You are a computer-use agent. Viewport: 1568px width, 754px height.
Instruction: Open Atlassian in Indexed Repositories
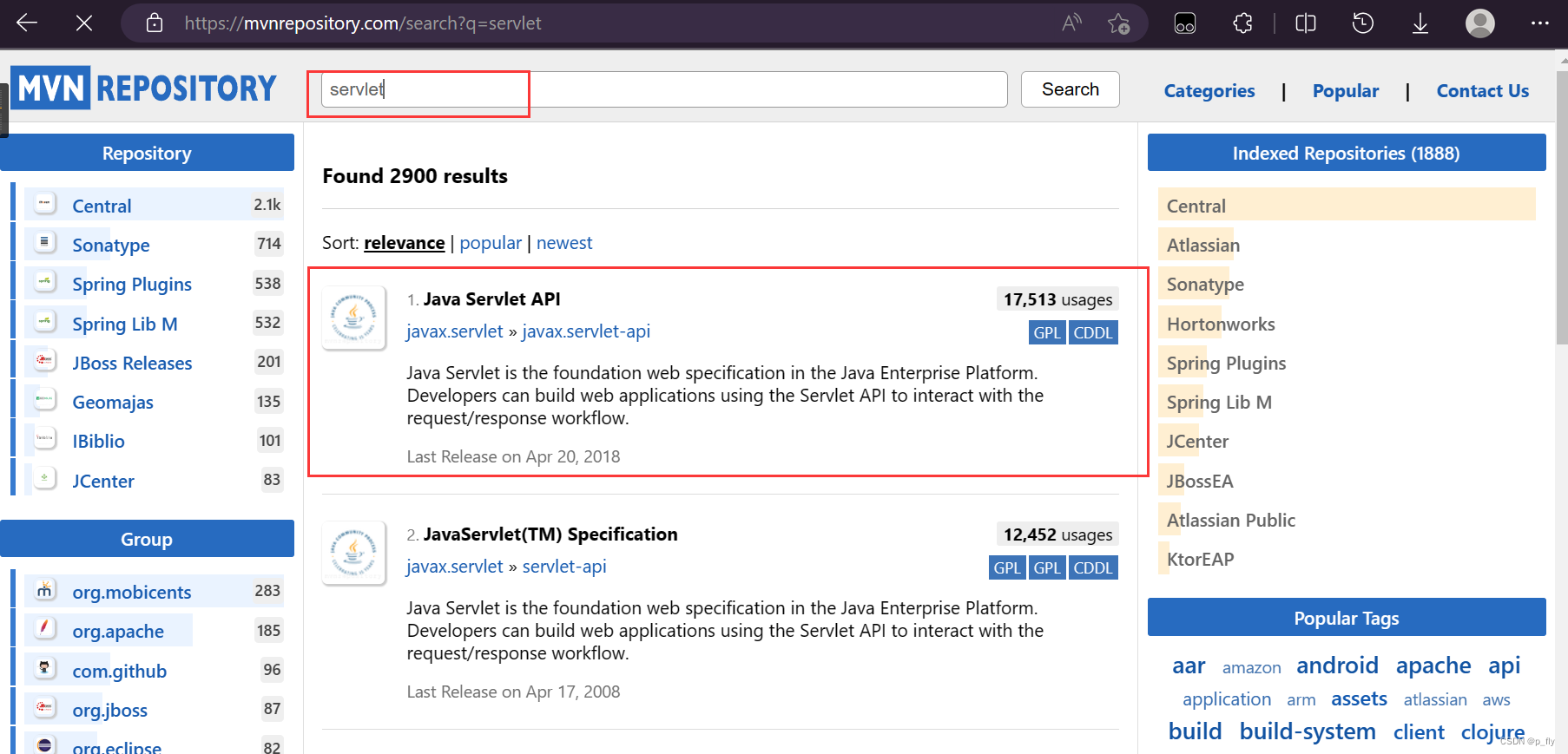pyautogui.click(x=1203, y=246)
